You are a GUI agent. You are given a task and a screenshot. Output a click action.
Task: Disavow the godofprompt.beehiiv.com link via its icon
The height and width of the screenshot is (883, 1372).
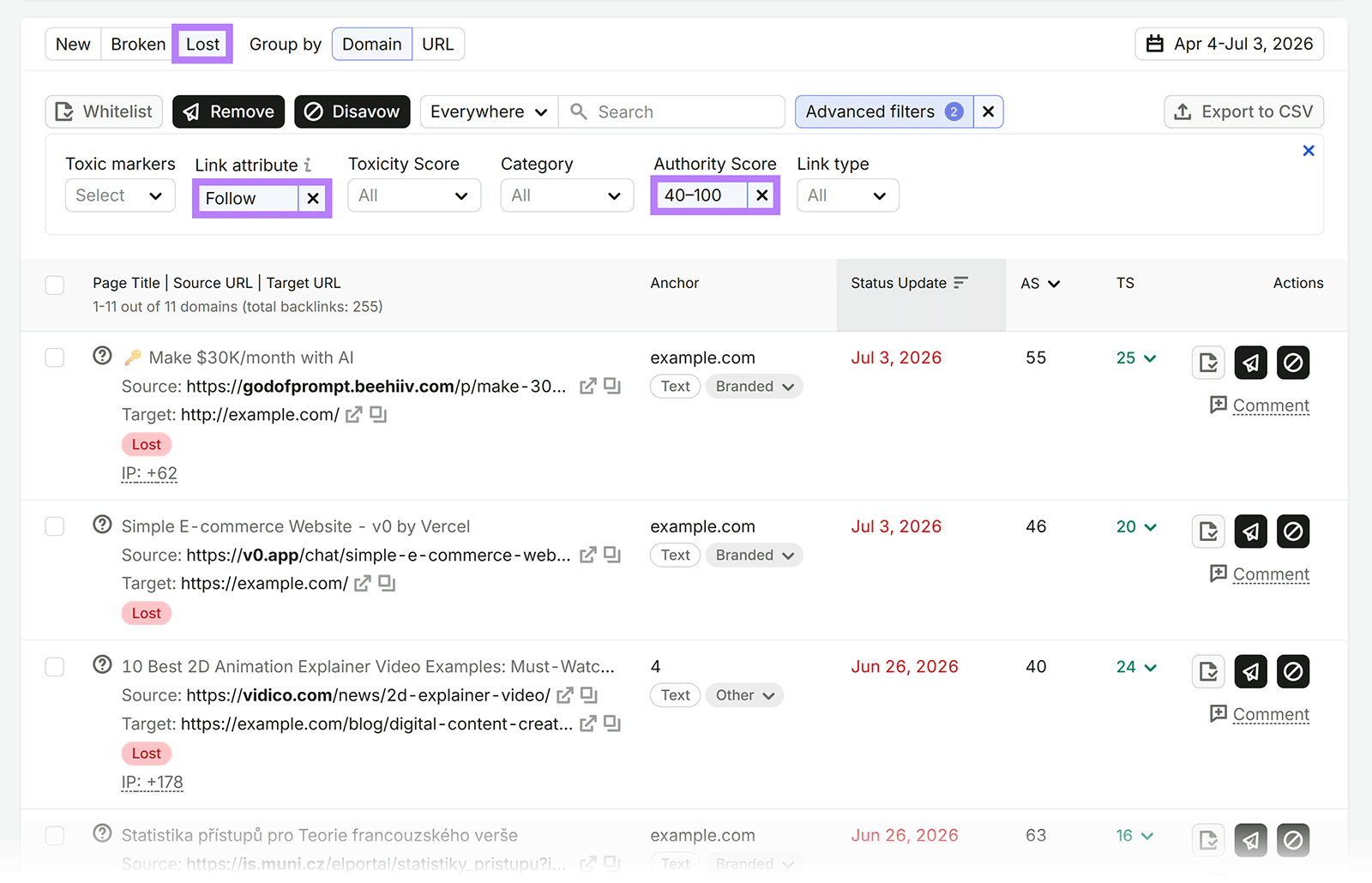coord(1293,363)
